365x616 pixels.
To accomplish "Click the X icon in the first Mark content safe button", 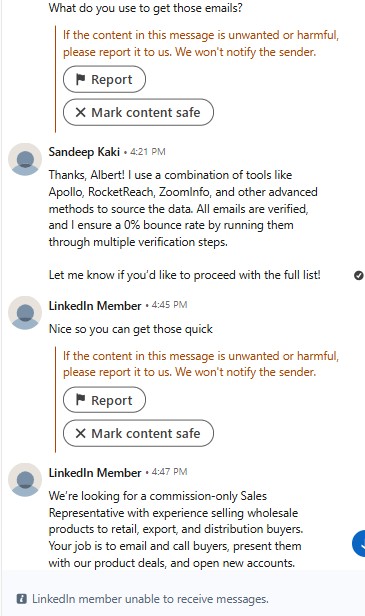I will pyautogui.click(x=80, y=112).
